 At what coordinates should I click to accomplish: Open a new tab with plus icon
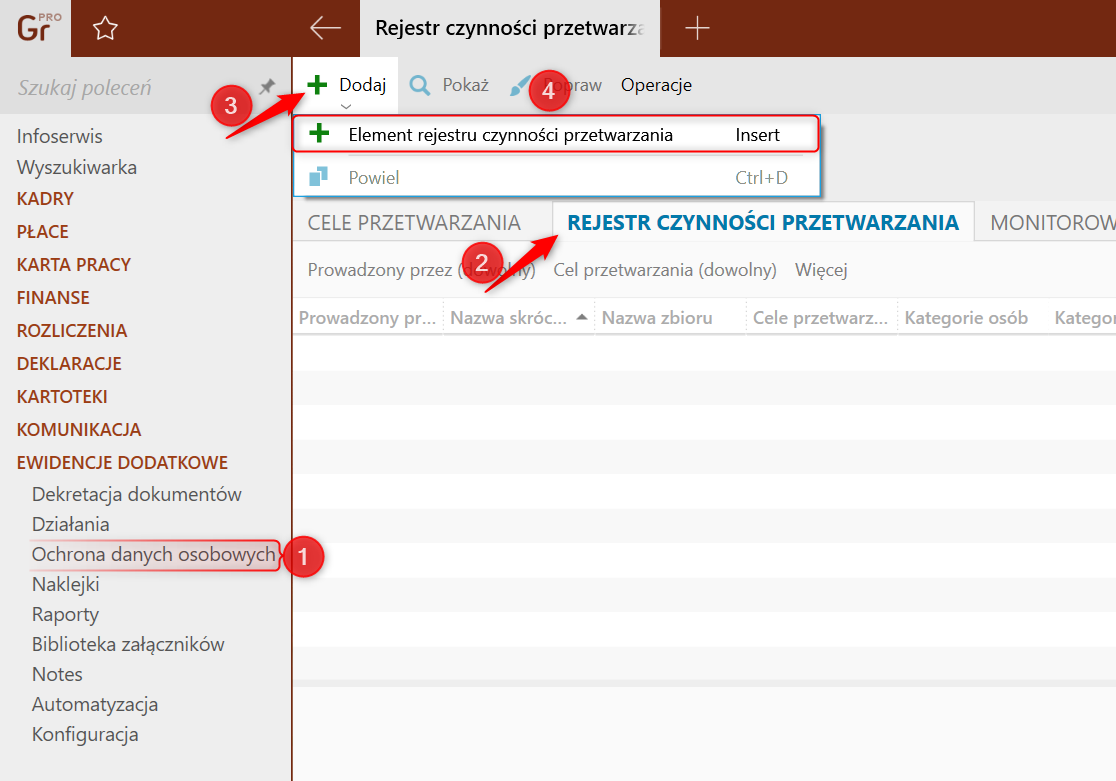(697, 28)
